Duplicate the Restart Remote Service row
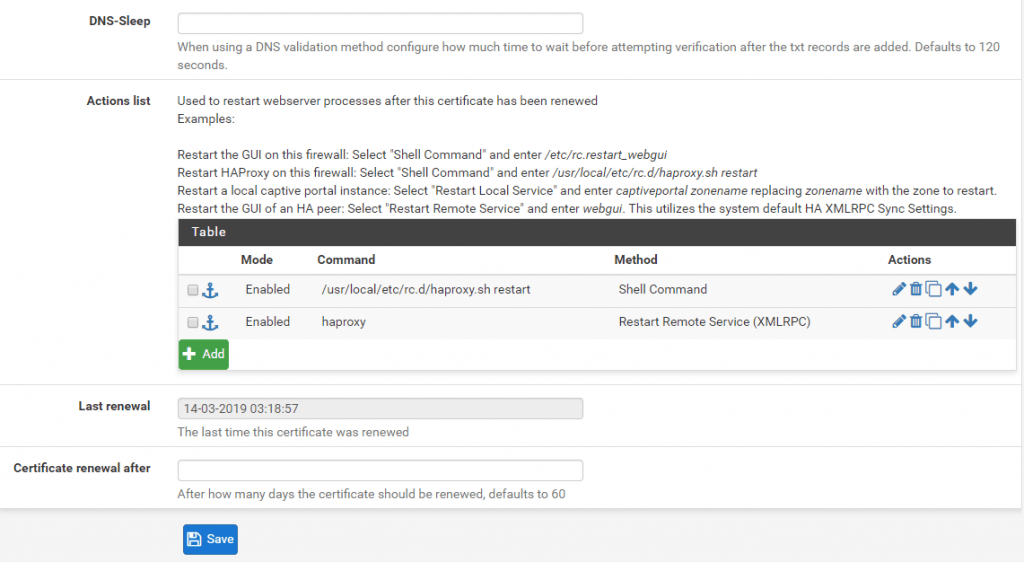 (933, 322)
